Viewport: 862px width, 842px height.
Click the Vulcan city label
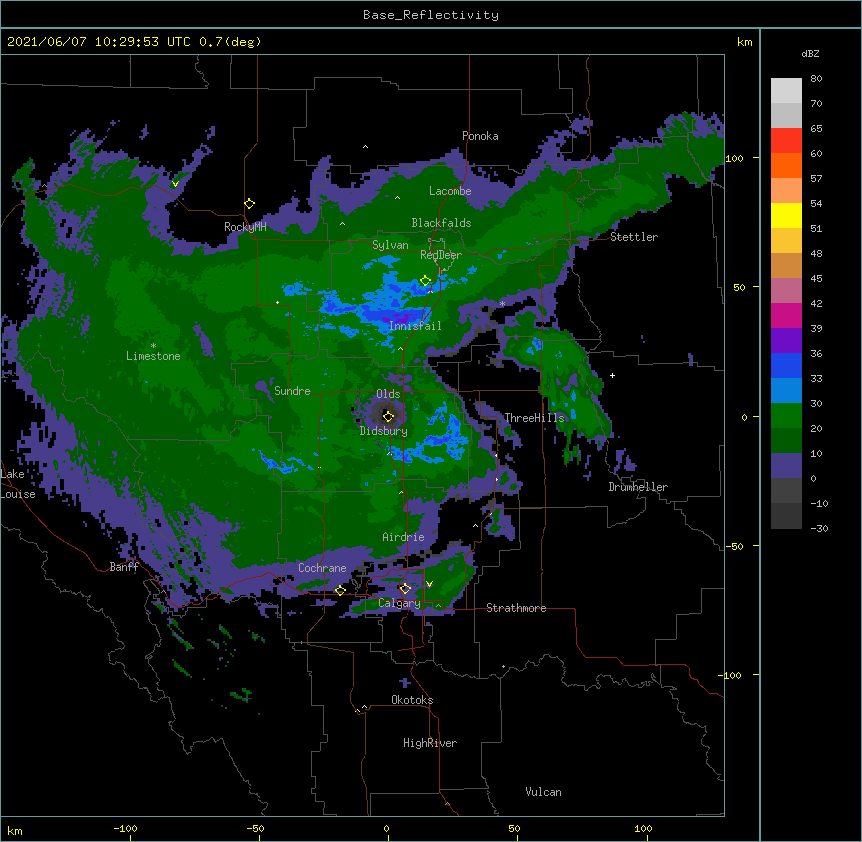coord(543,792)
